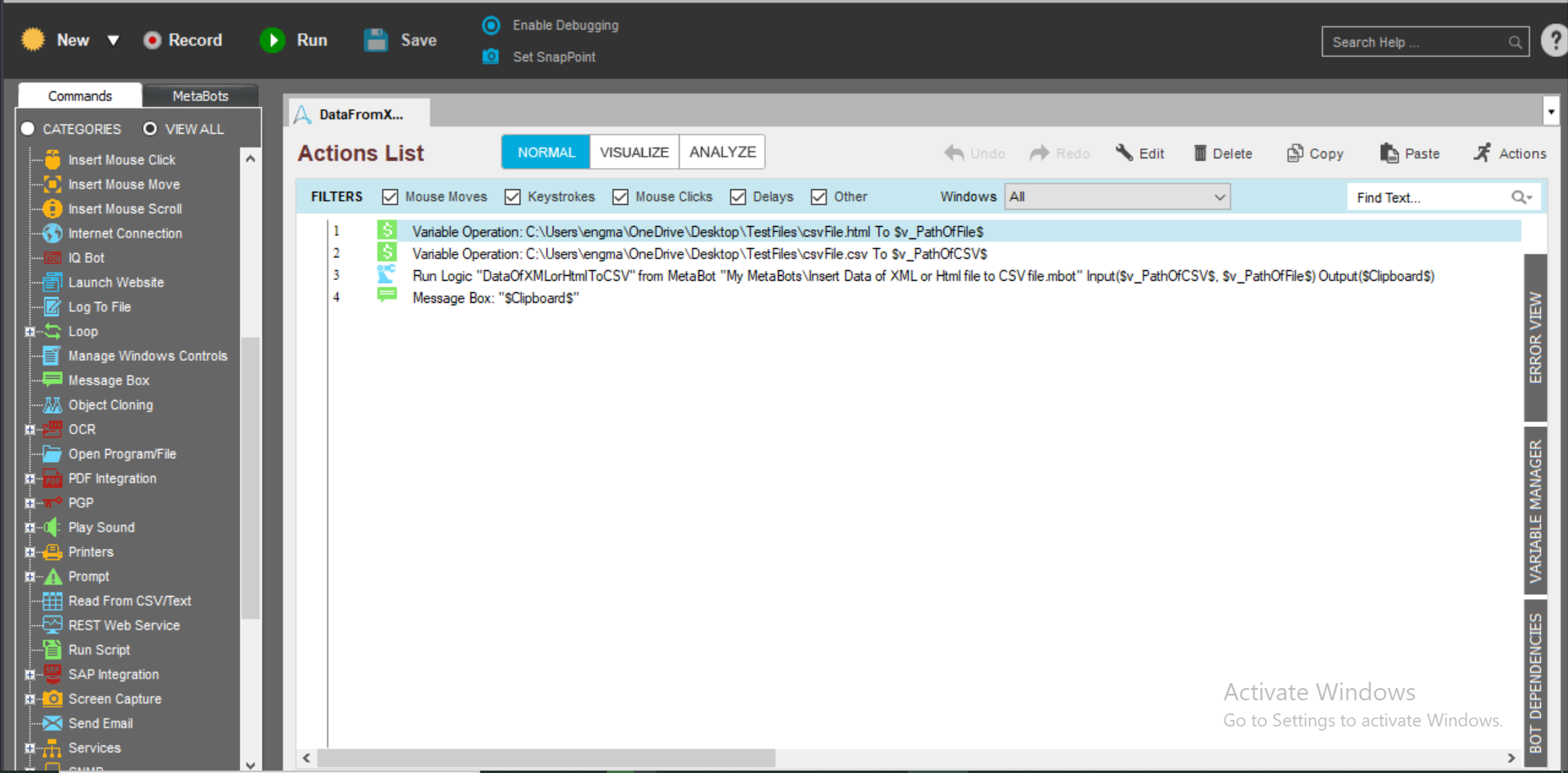The image size is (1568, 773).
Task: Click the Insert Mouse Click command icon
Action: (x=52, y=159)
